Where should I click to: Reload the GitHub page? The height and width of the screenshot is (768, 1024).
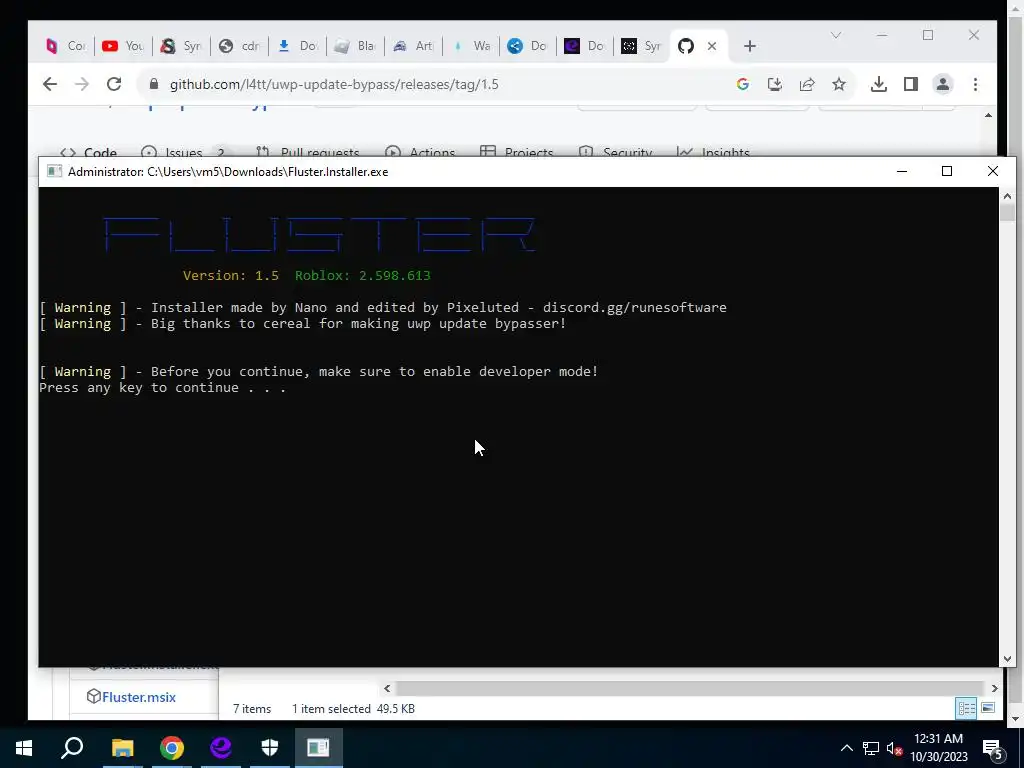pyautogui.click(x=114, y=84)
